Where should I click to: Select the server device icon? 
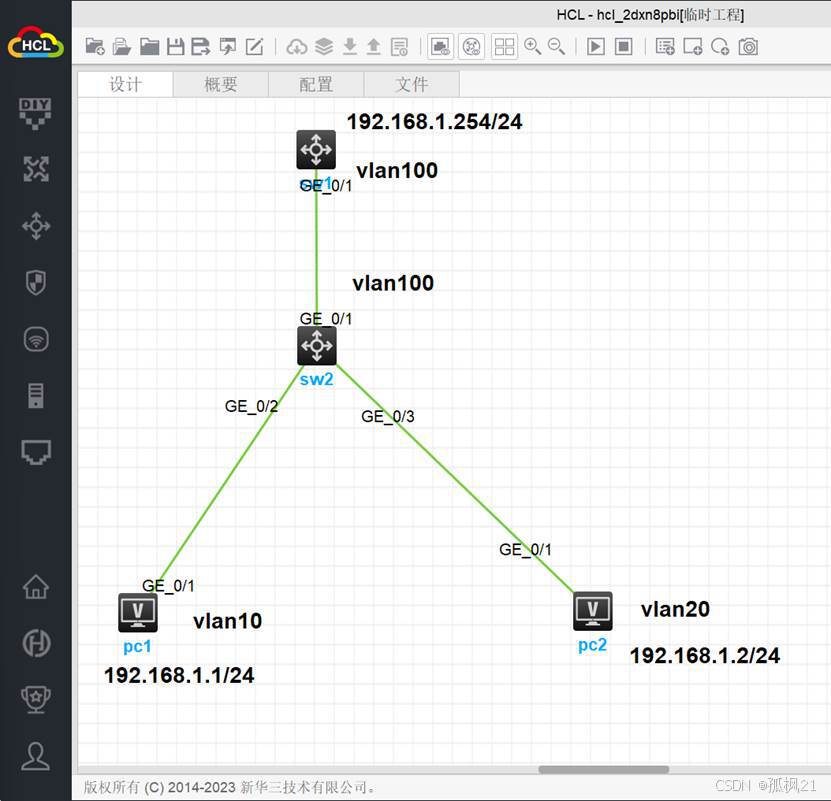point(36,395)
